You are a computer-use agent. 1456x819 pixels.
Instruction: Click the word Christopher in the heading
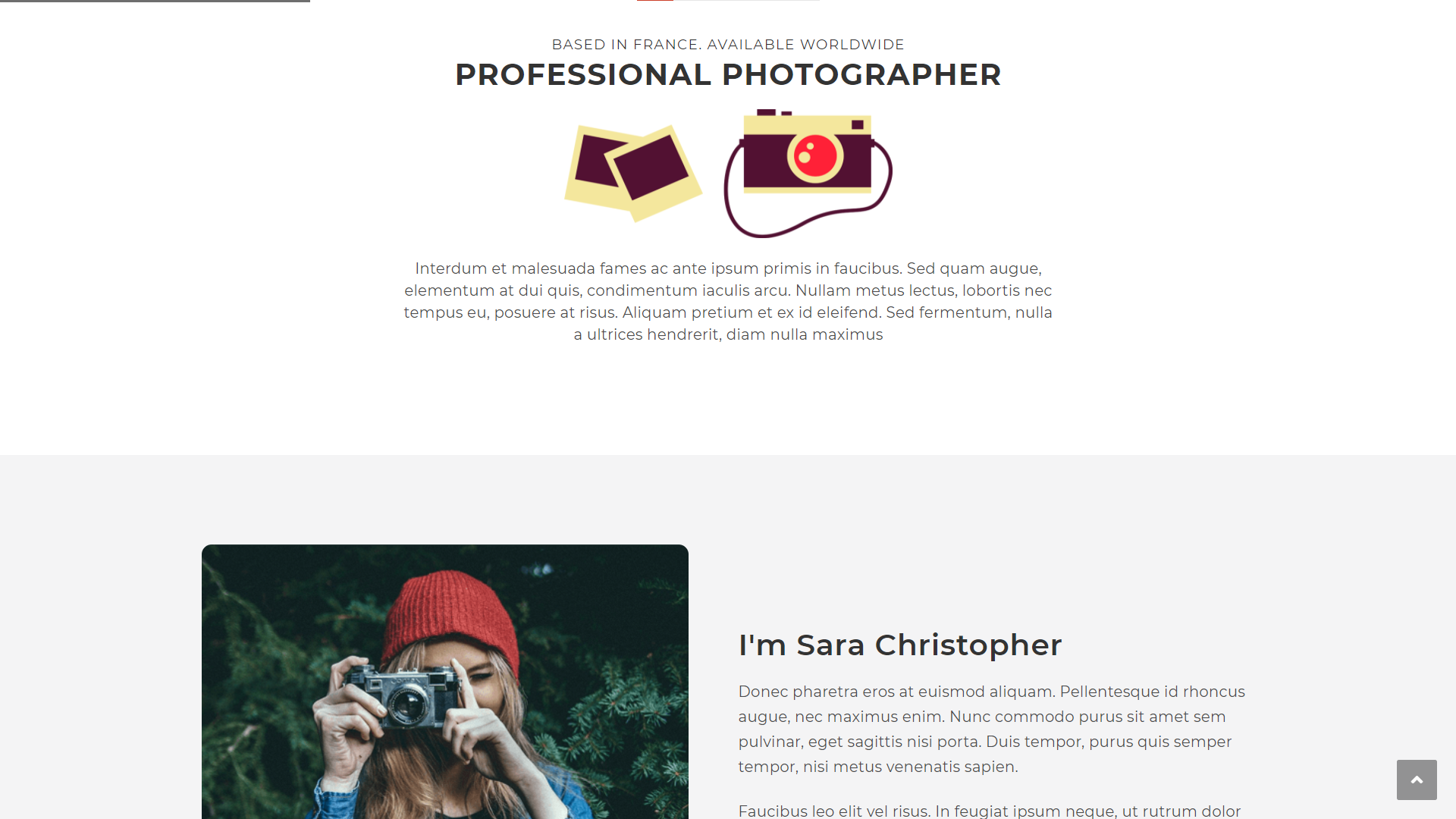click(x=968, y=645)
